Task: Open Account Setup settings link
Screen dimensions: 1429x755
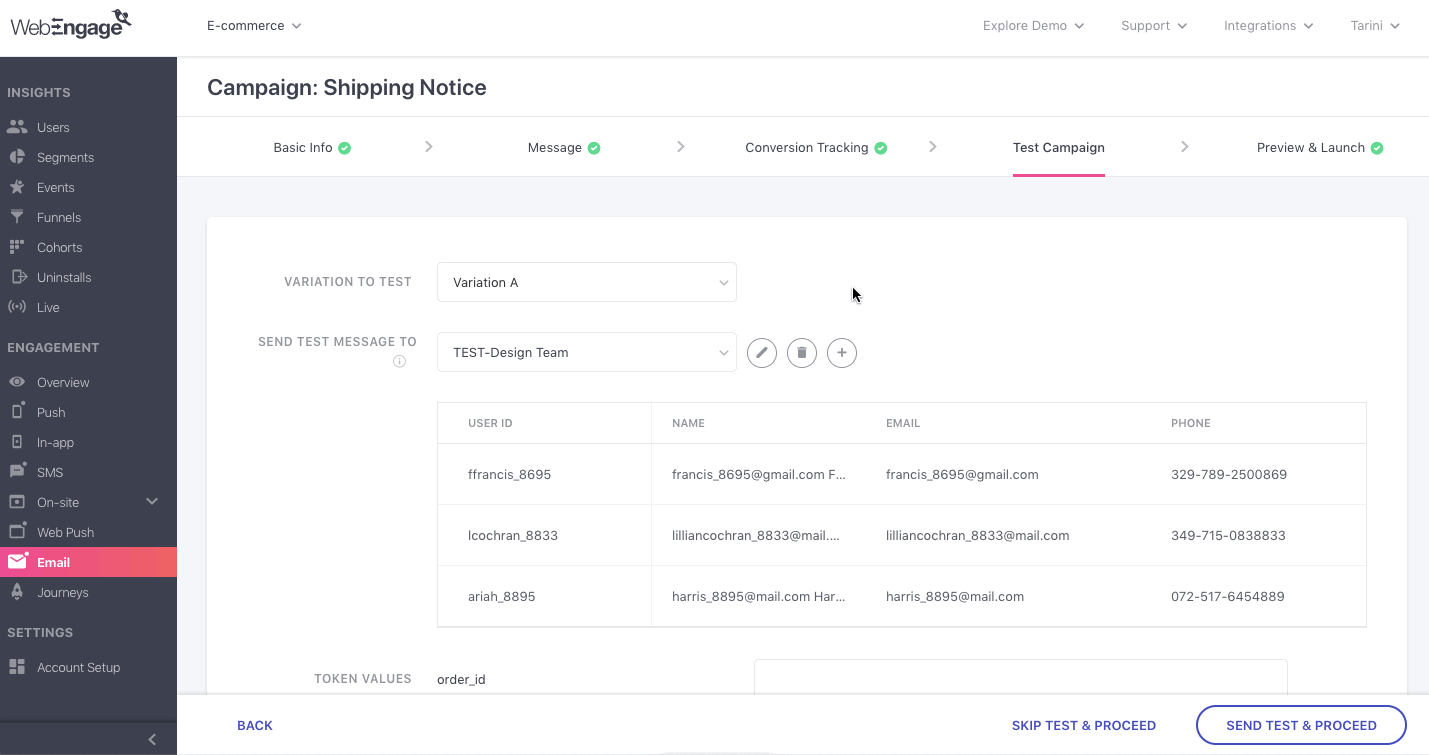Action: (x=78, y=667)
